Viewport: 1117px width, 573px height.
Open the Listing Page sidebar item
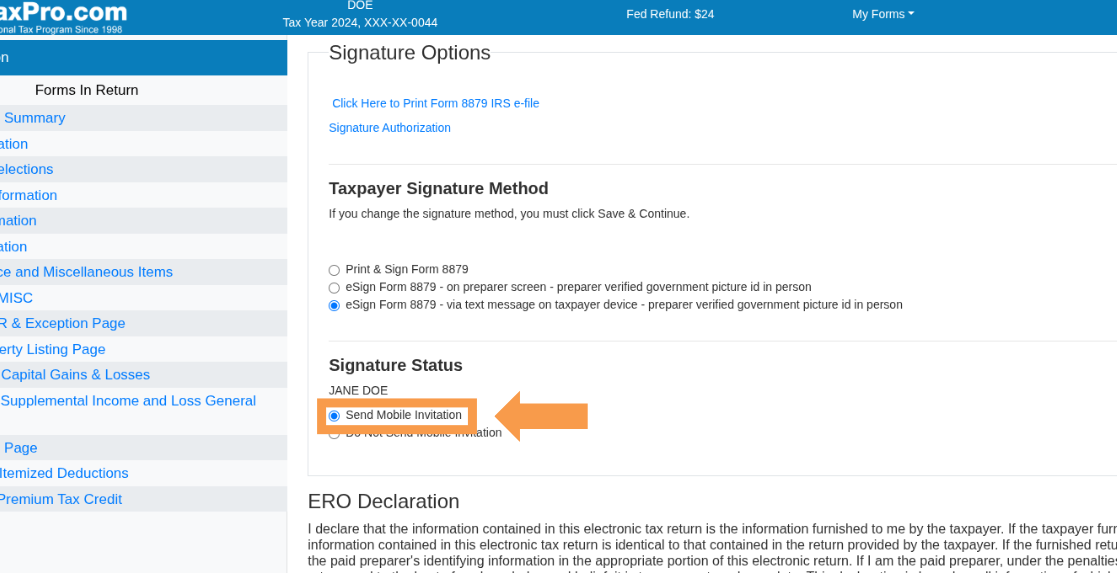pos(52,349)
